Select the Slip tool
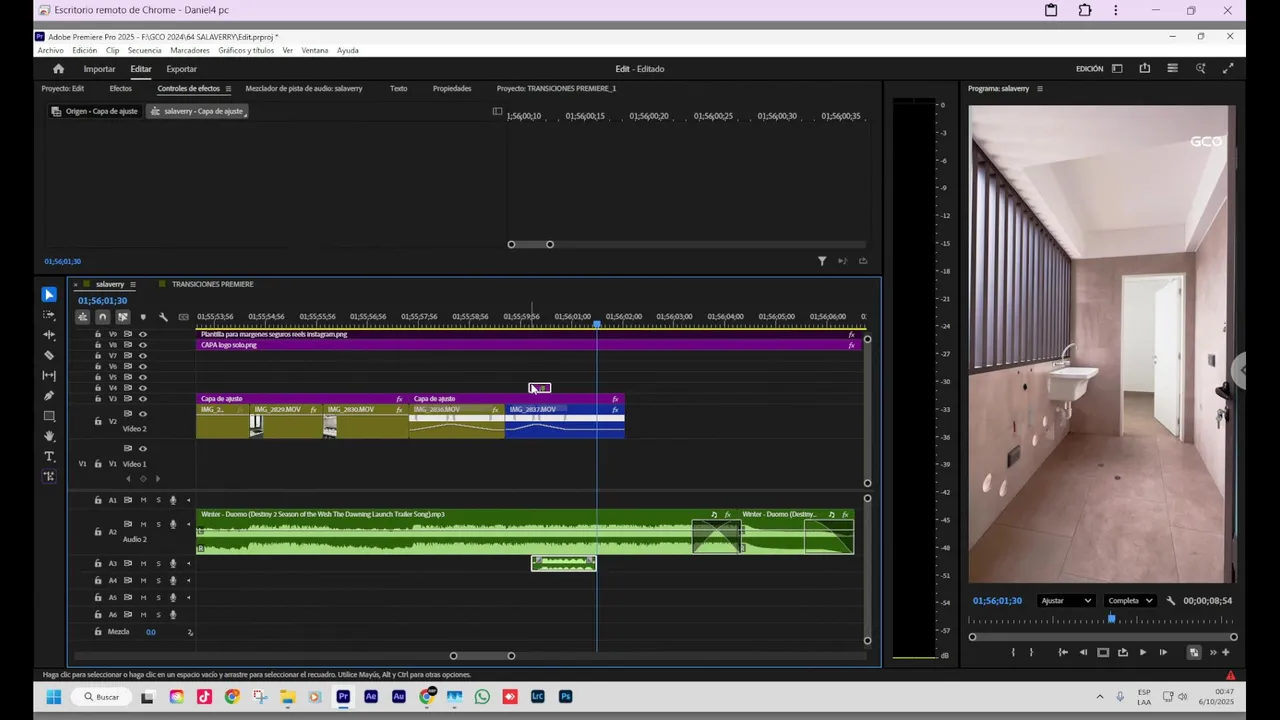Image resolution: width=1280 pixels, height=720 pixels. pos(49,375)
